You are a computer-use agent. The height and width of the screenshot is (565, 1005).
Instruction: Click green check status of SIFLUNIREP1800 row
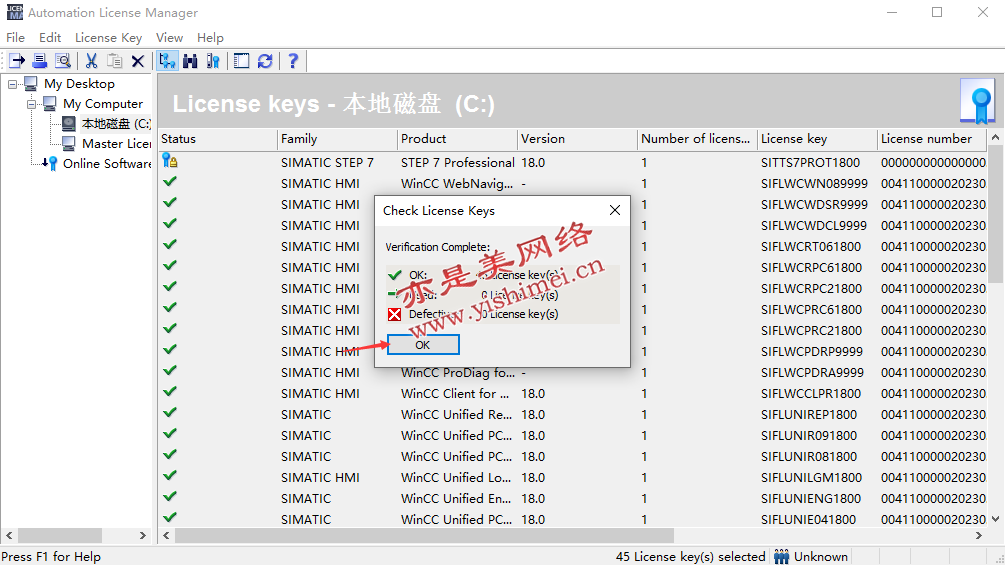[170, 413]
